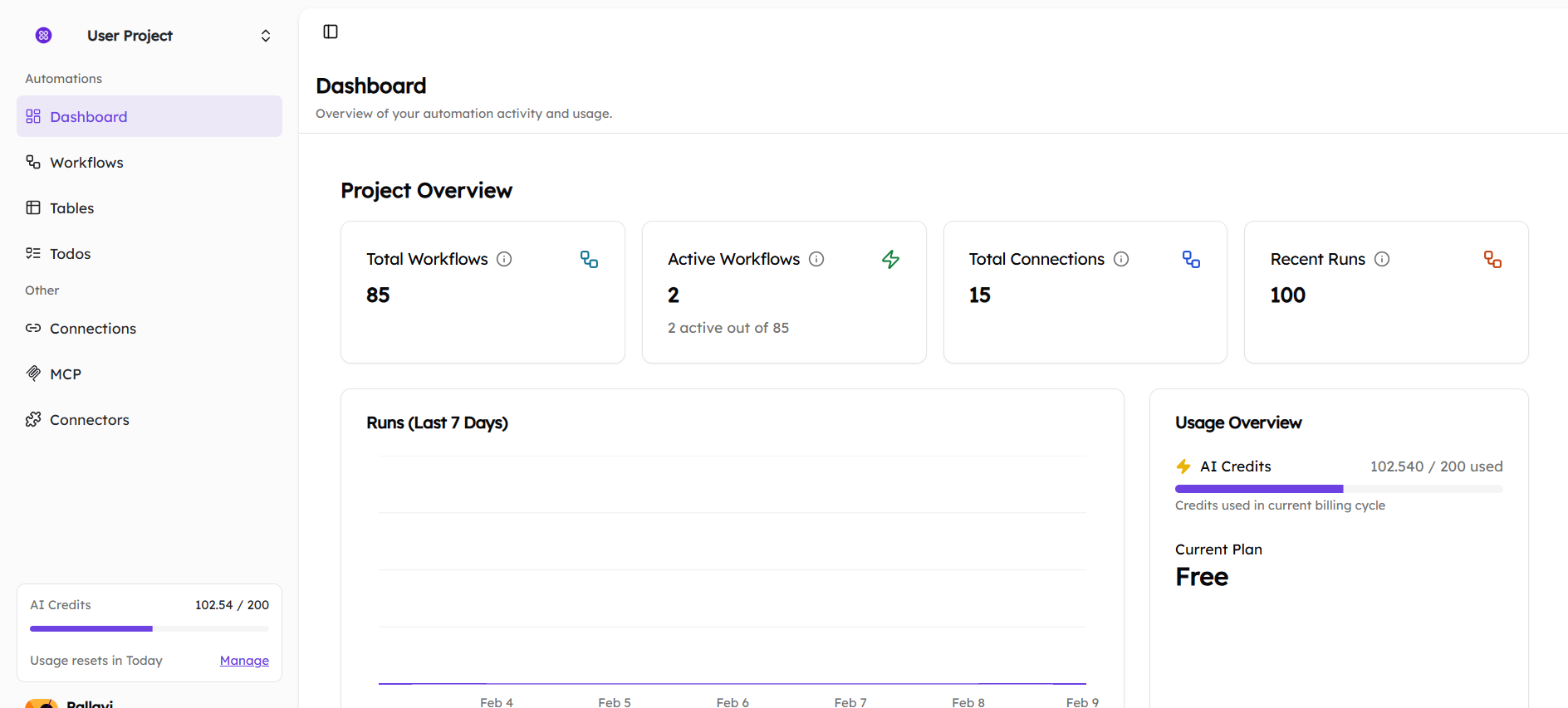Screen dimensions: 1568x708
Task: Click info icon next to Active Workflows
Action: point(816,259)
